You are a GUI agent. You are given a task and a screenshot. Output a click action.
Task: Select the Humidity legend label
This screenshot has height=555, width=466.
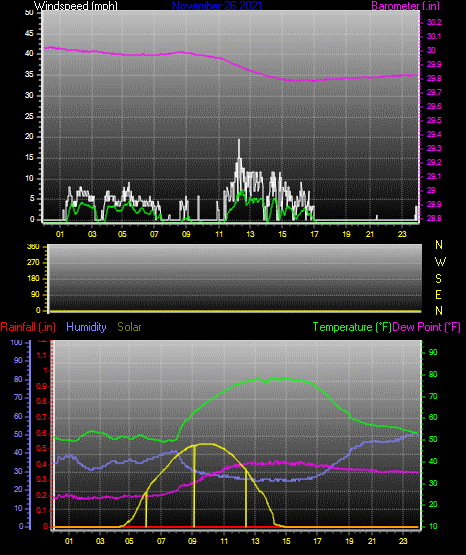coord(86,327)
